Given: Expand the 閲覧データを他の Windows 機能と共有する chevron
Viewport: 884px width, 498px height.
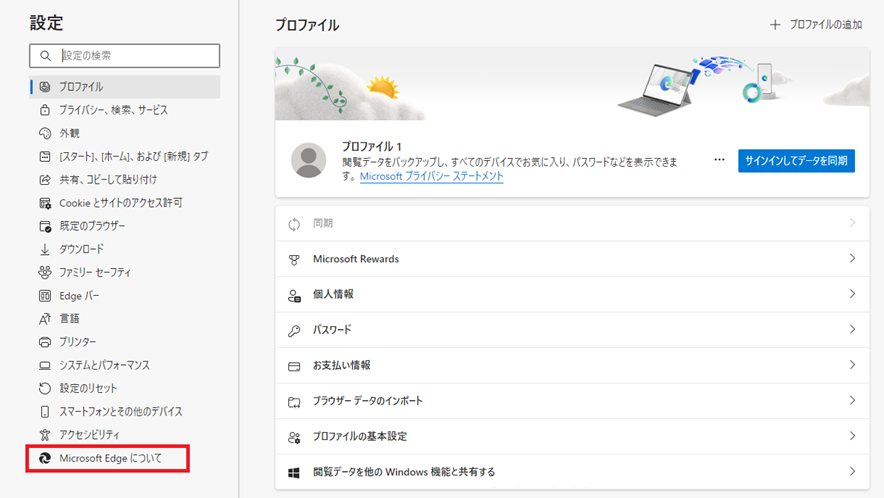Looking at the screenshot, I should (x=852, y=471).
